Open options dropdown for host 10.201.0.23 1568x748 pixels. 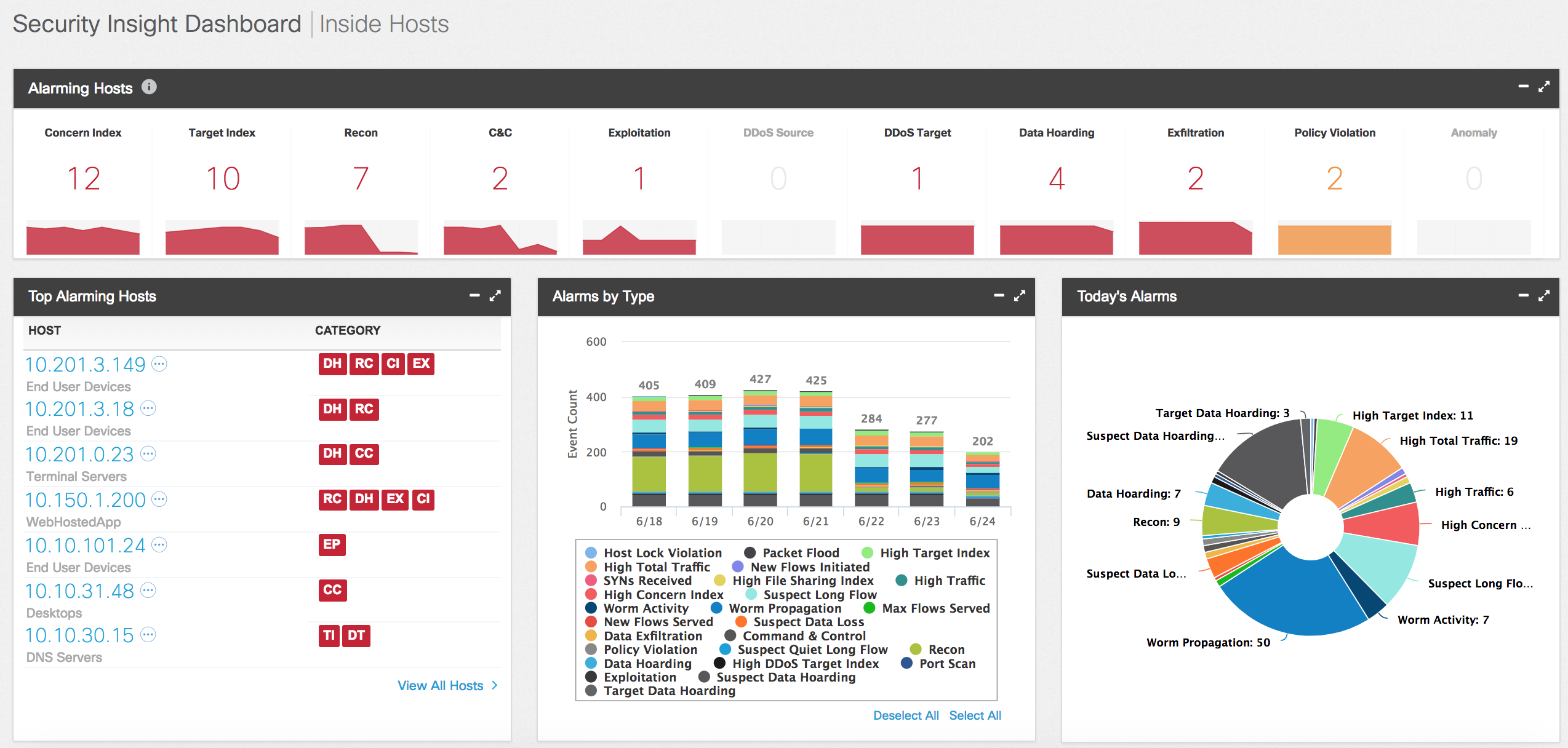click(148, 454)
